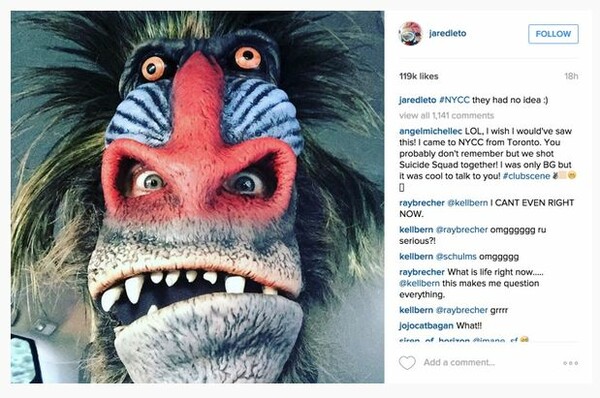Open the @schulms mention link
The width and height of the screenshot is (600, 398).
coord(456,256)
